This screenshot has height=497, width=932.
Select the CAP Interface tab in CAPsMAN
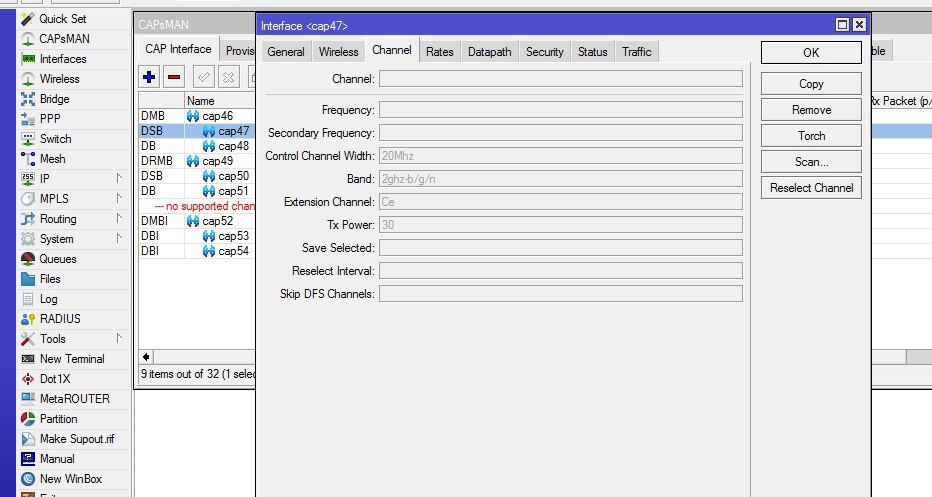(178, 49)
